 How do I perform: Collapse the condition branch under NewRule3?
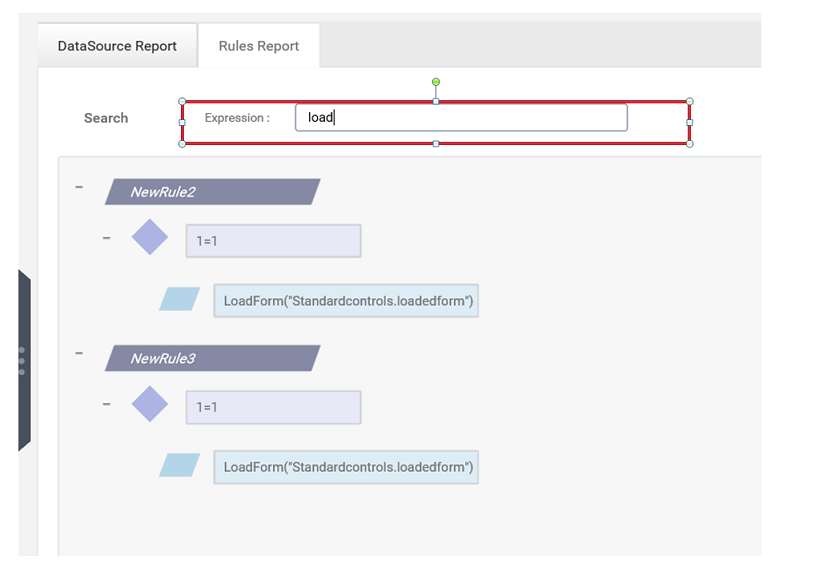tap(106, 403)
